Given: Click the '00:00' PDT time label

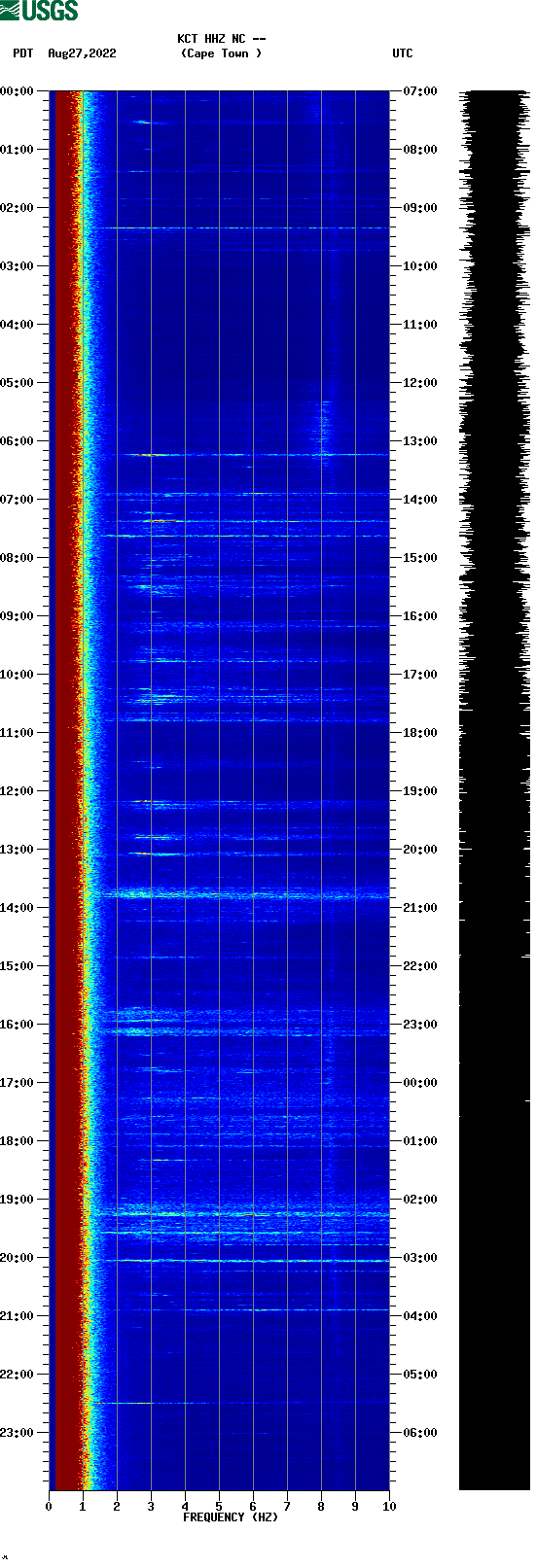Looking at the screenshot, I should [18, 91].
